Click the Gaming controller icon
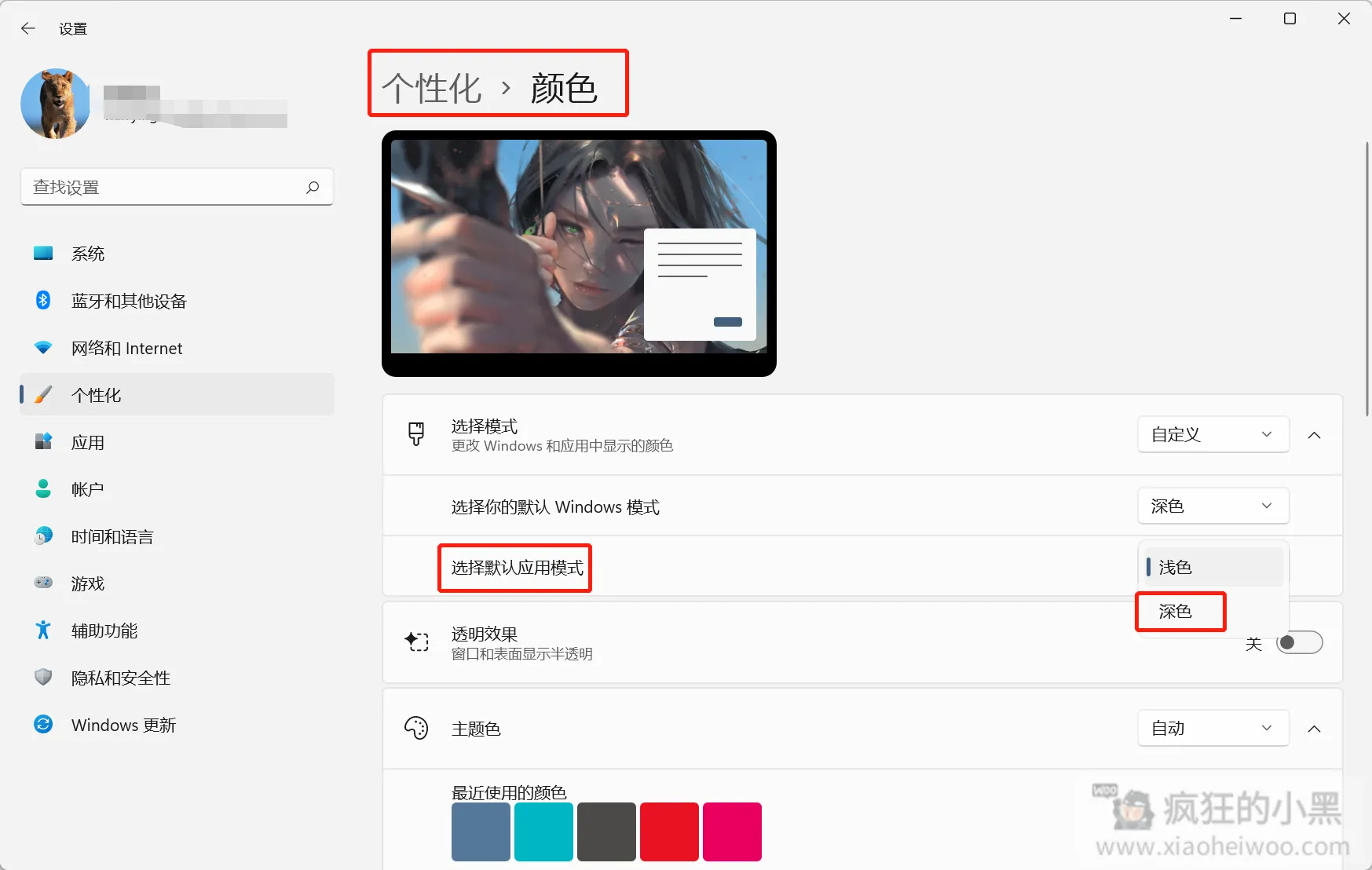Screen dimensions: 1372x870 [x=43, y=583]
